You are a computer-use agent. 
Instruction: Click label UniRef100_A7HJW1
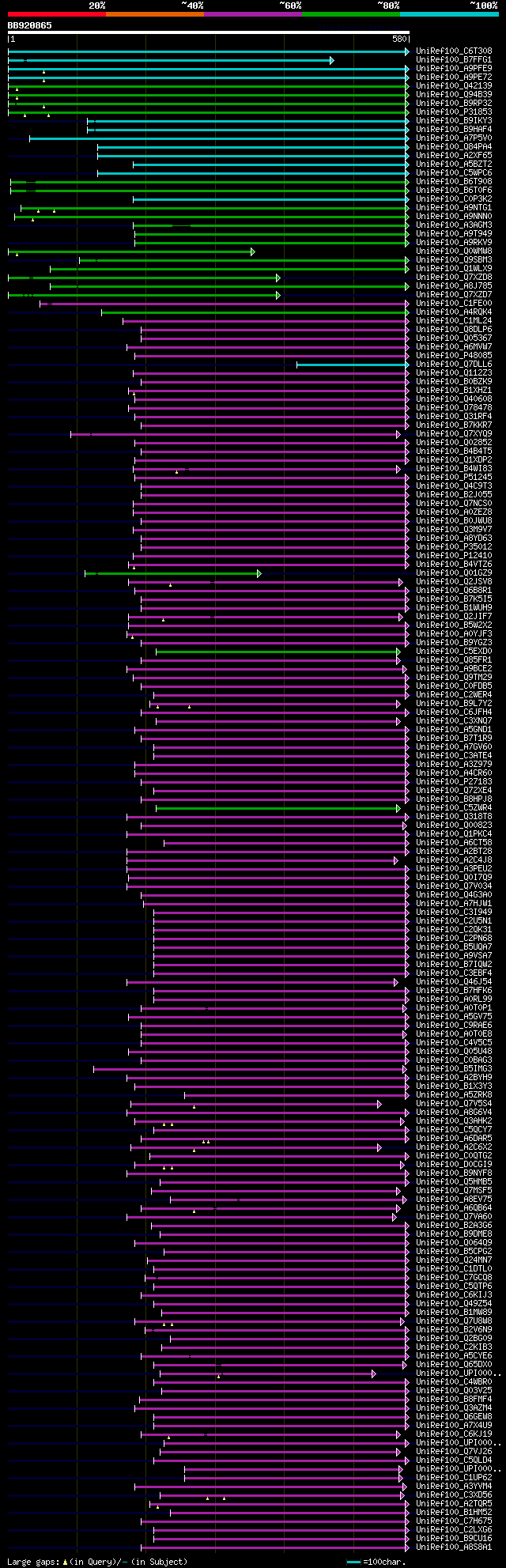(x=454, y=904)
